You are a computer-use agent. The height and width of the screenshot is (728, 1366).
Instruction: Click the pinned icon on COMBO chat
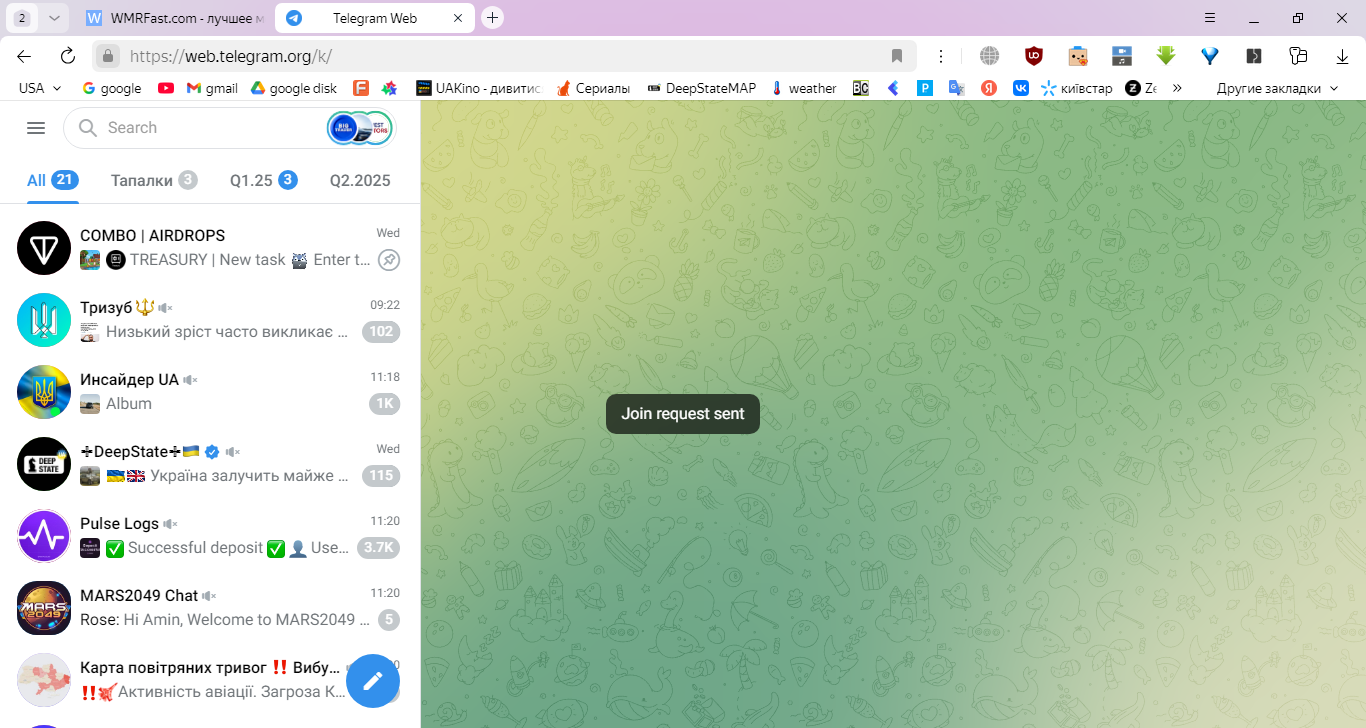coord(389,260)
